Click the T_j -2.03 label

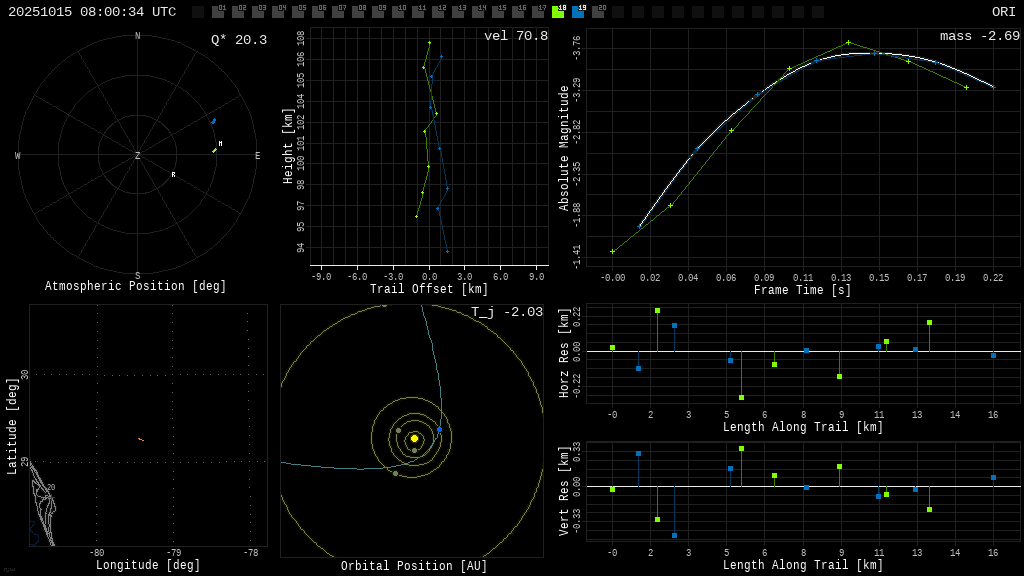tap(507, 312)
